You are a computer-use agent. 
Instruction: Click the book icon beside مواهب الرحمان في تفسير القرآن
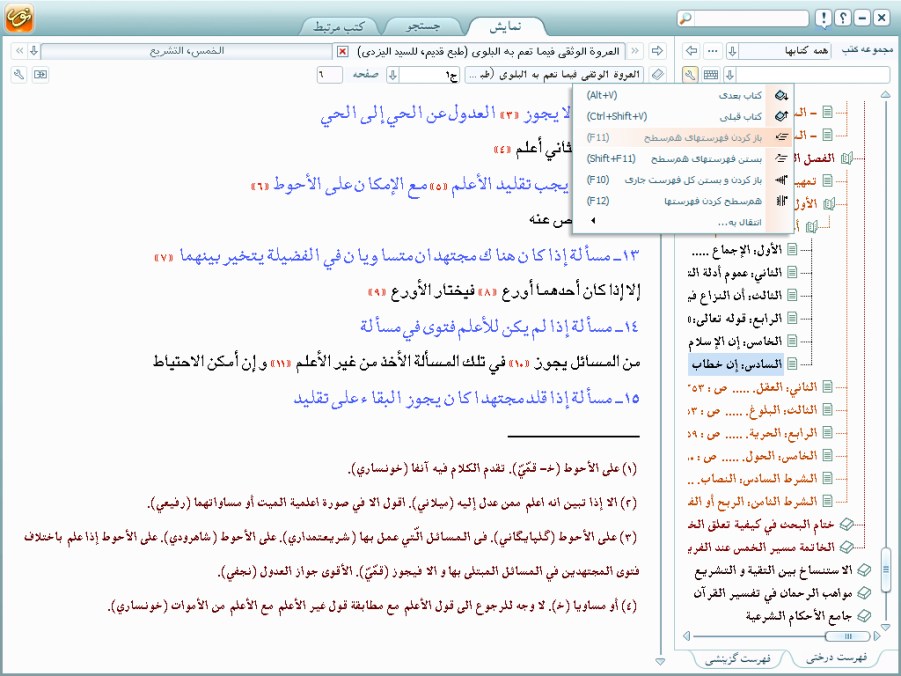point(863,593)
